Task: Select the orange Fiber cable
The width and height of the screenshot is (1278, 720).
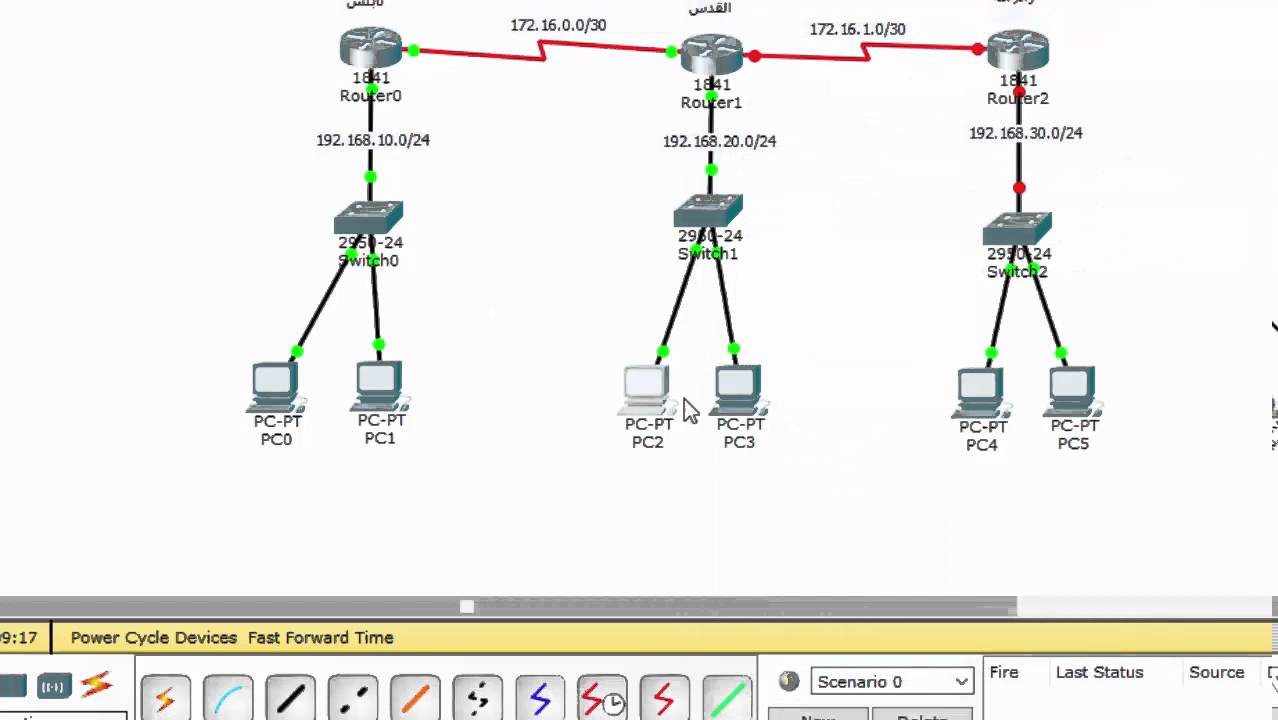Action: [x=415, y=697]
